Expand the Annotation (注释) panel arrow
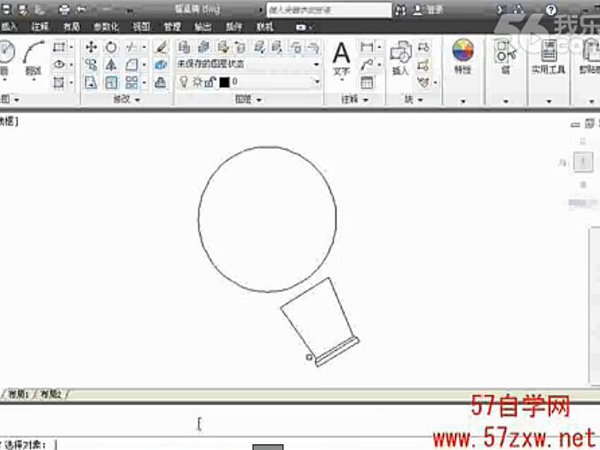The width and height of the screenshot is (600, 450). pos(366,100)
